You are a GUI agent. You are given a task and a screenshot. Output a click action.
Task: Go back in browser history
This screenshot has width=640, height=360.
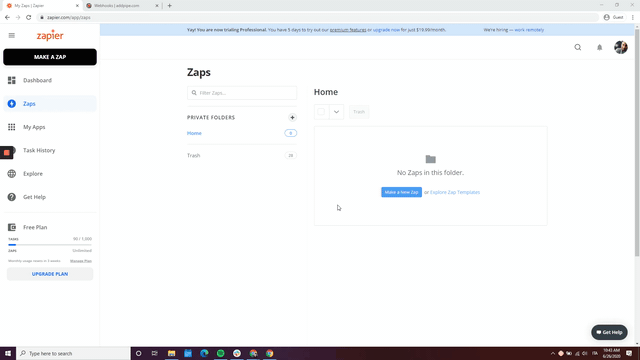[x=7, y=18]
